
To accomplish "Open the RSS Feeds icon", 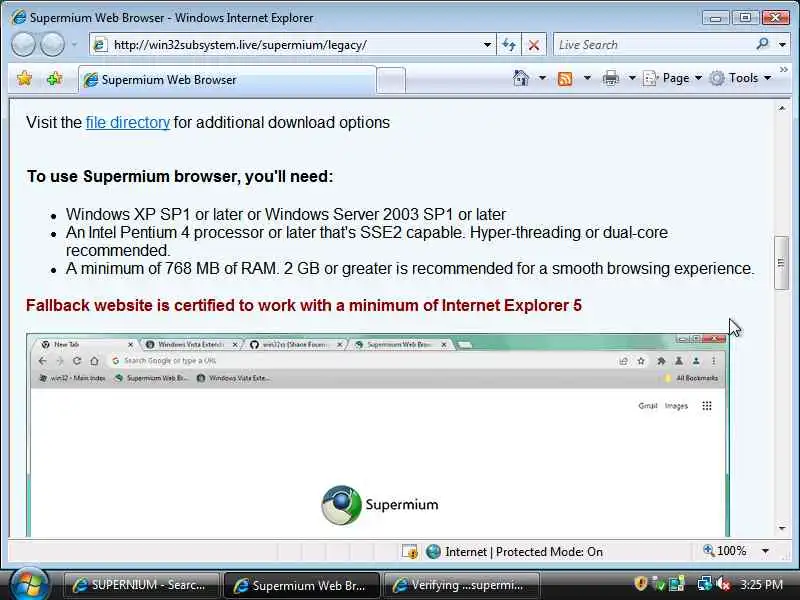I will point(565,79).
